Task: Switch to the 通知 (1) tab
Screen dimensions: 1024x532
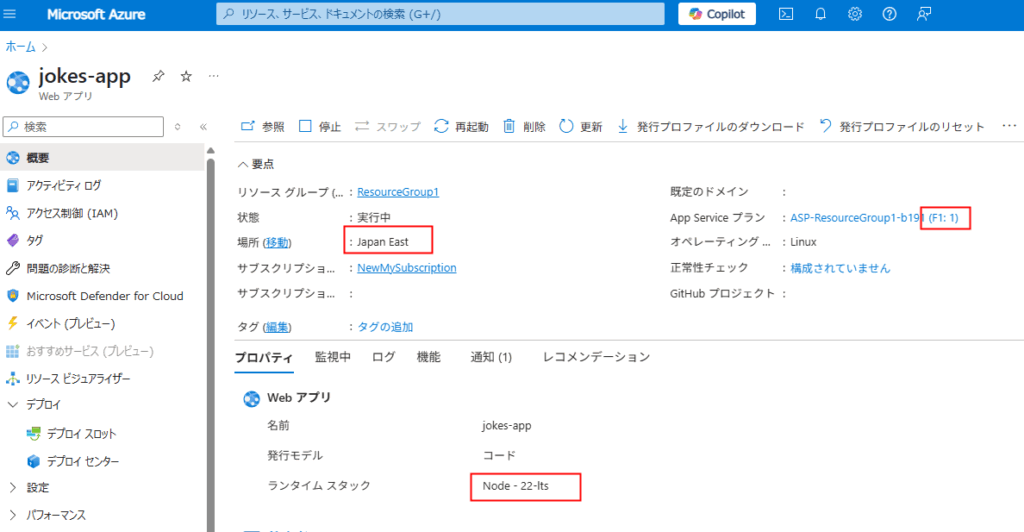Action: (x=491, y=357)
